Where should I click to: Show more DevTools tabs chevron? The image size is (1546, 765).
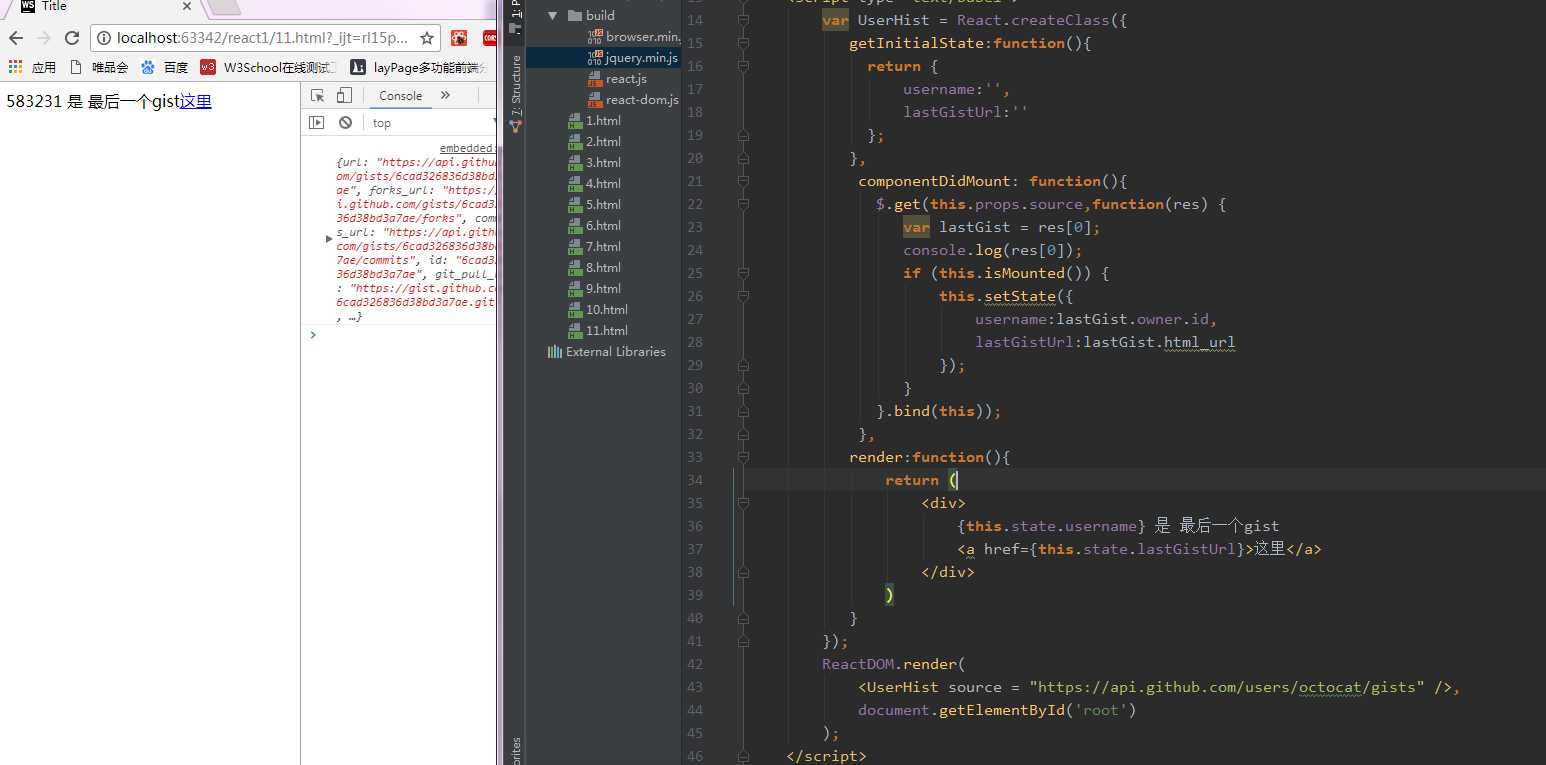445,96
